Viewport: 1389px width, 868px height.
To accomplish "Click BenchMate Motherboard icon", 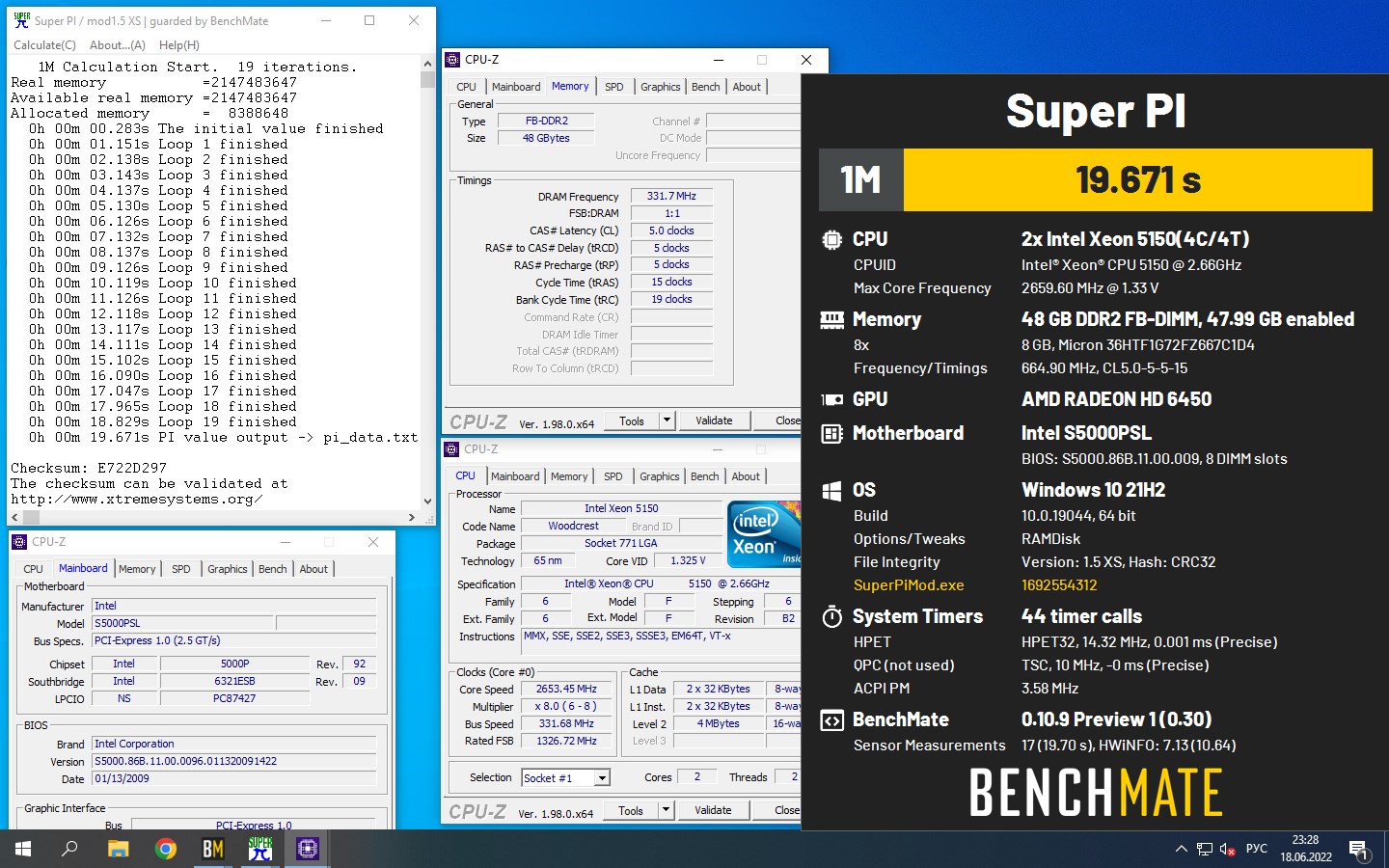I will click(x=831, y=433).
